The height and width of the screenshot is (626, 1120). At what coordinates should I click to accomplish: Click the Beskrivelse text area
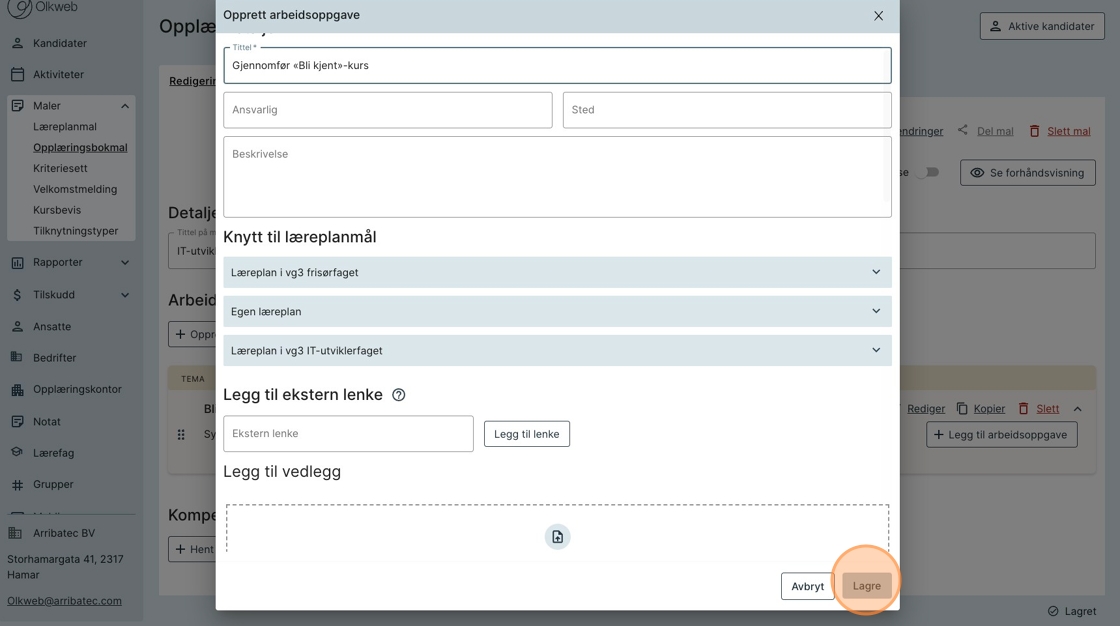point(557,177)
